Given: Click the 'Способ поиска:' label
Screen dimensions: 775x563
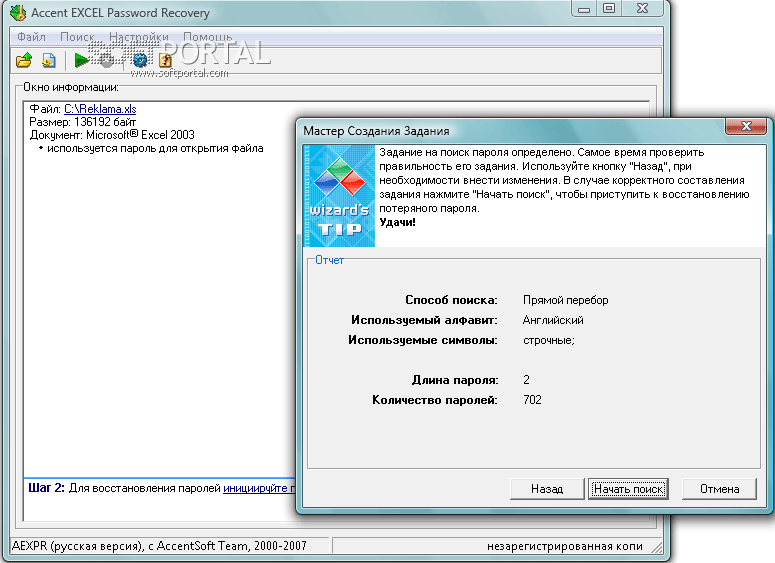Looking at the screenshot, I should pos(451,300).
